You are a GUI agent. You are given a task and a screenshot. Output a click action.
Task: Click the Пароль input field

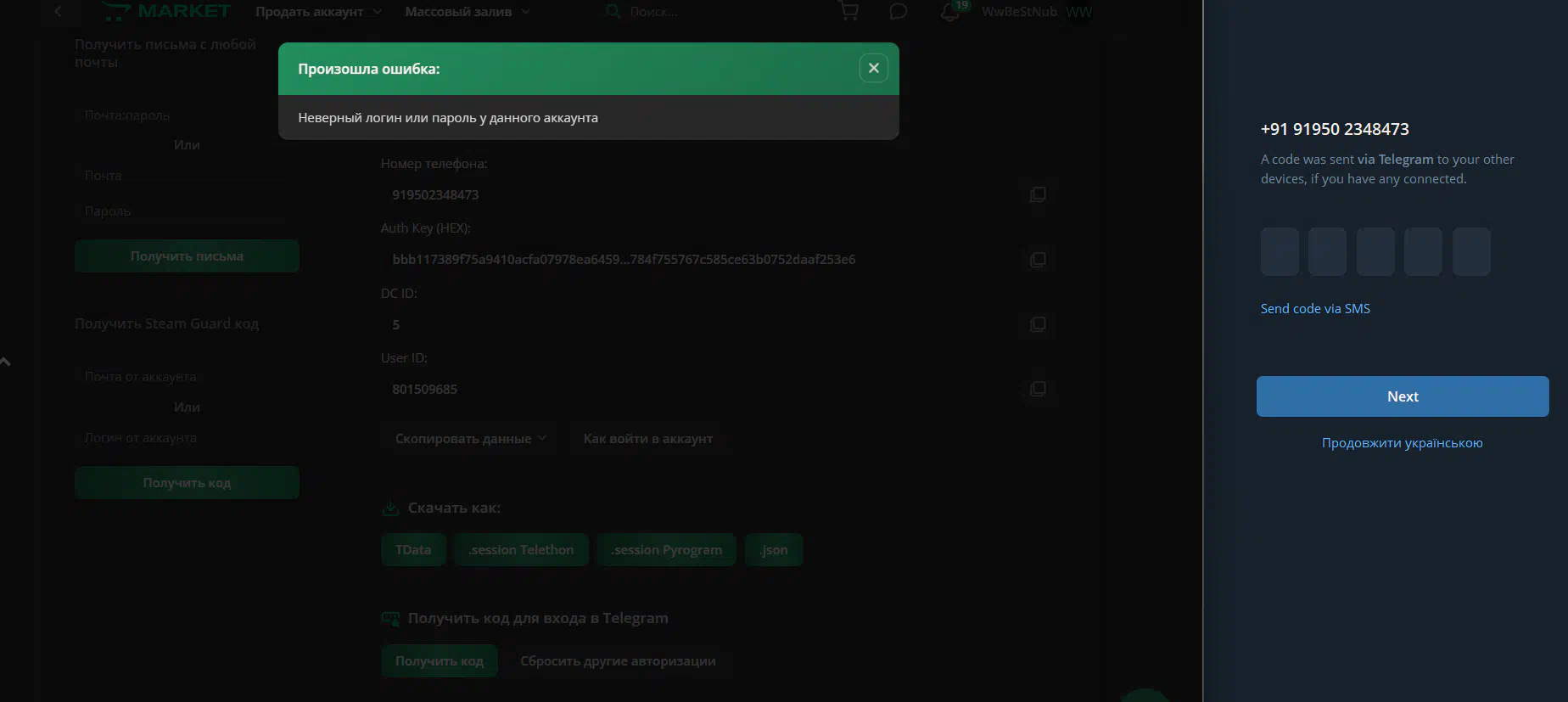(187, 211)
